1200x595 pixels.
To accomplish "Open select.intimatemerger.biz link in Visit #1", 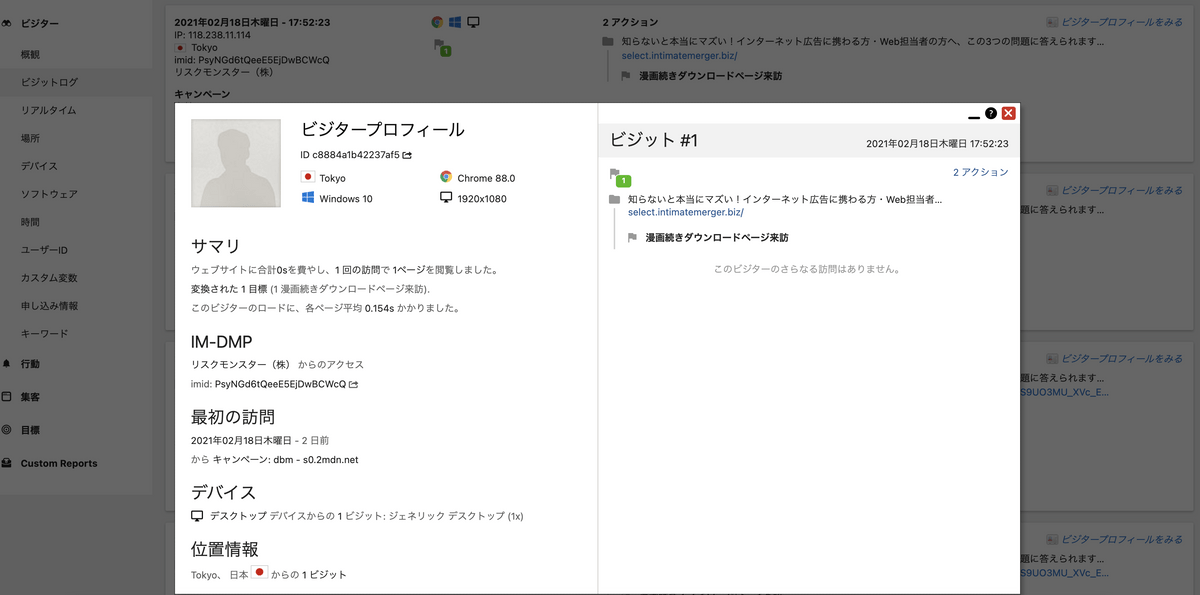I will pyautogui.click(x=685, y=212).
